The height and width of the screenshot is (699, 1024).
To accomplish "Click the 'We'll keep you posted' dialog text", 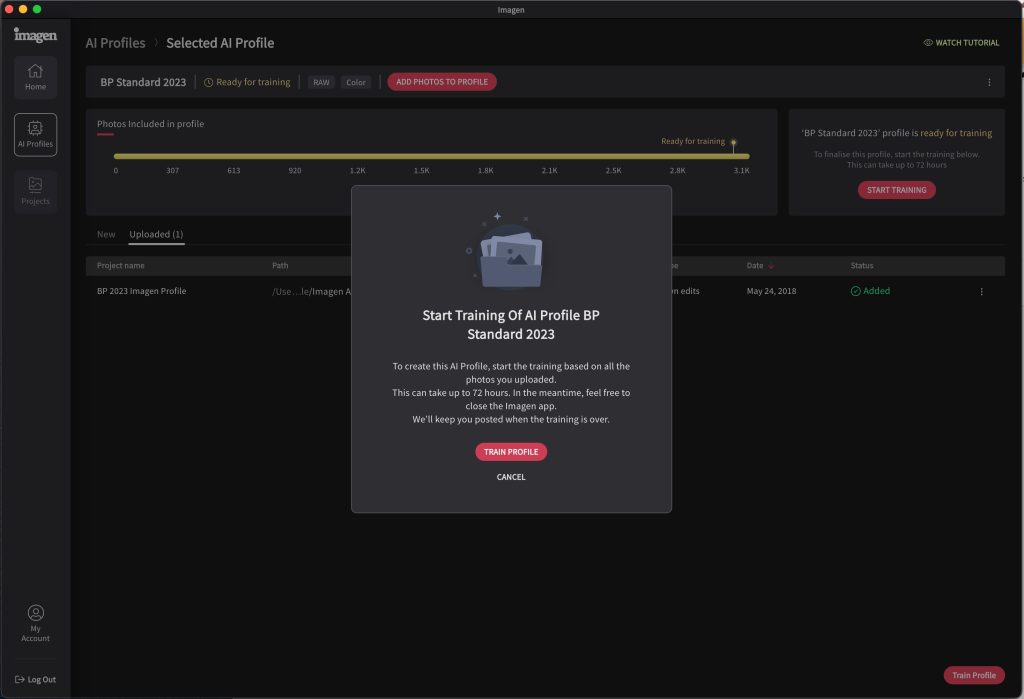I will (511, 419).
